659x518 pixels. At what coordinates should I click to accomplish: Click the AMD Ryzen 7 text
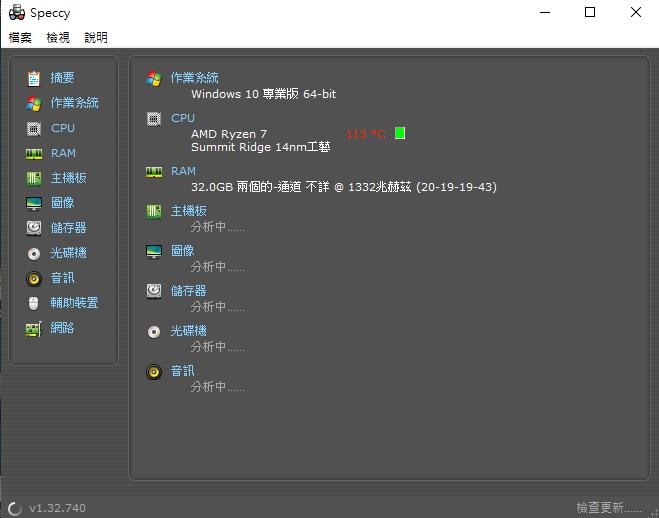(x=229, y=134)
